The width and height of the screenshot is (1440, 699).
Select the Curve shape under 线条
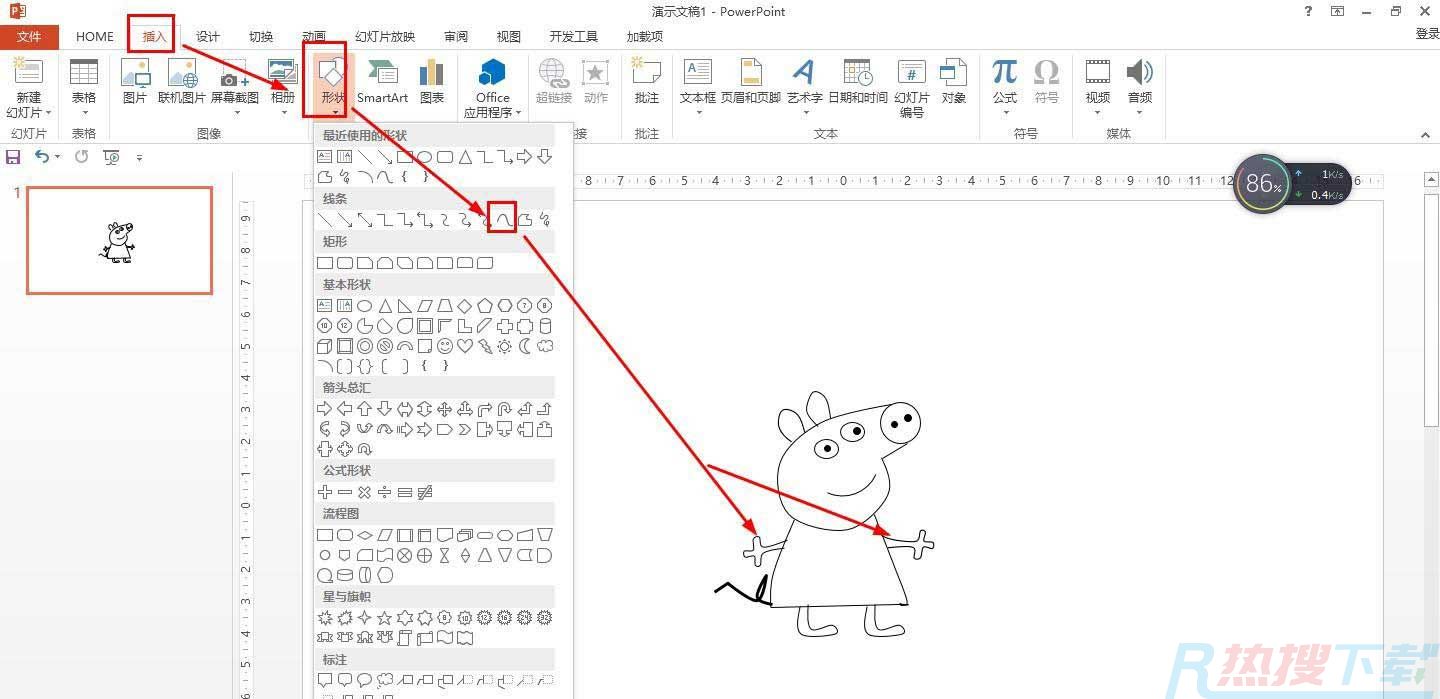[x=503, y=219]
